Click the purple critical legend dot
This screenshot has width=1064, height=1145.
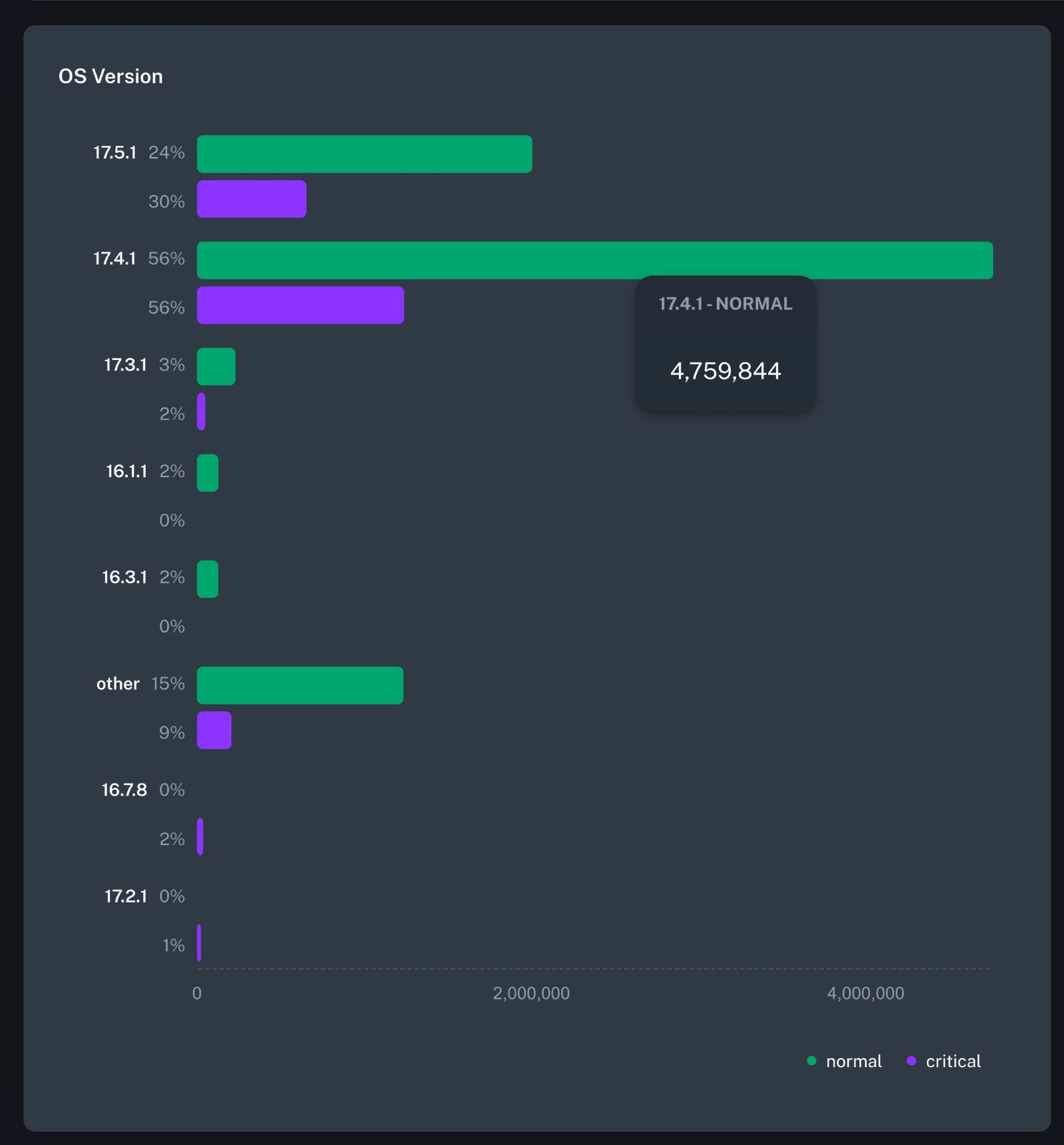click(911, 1061)
